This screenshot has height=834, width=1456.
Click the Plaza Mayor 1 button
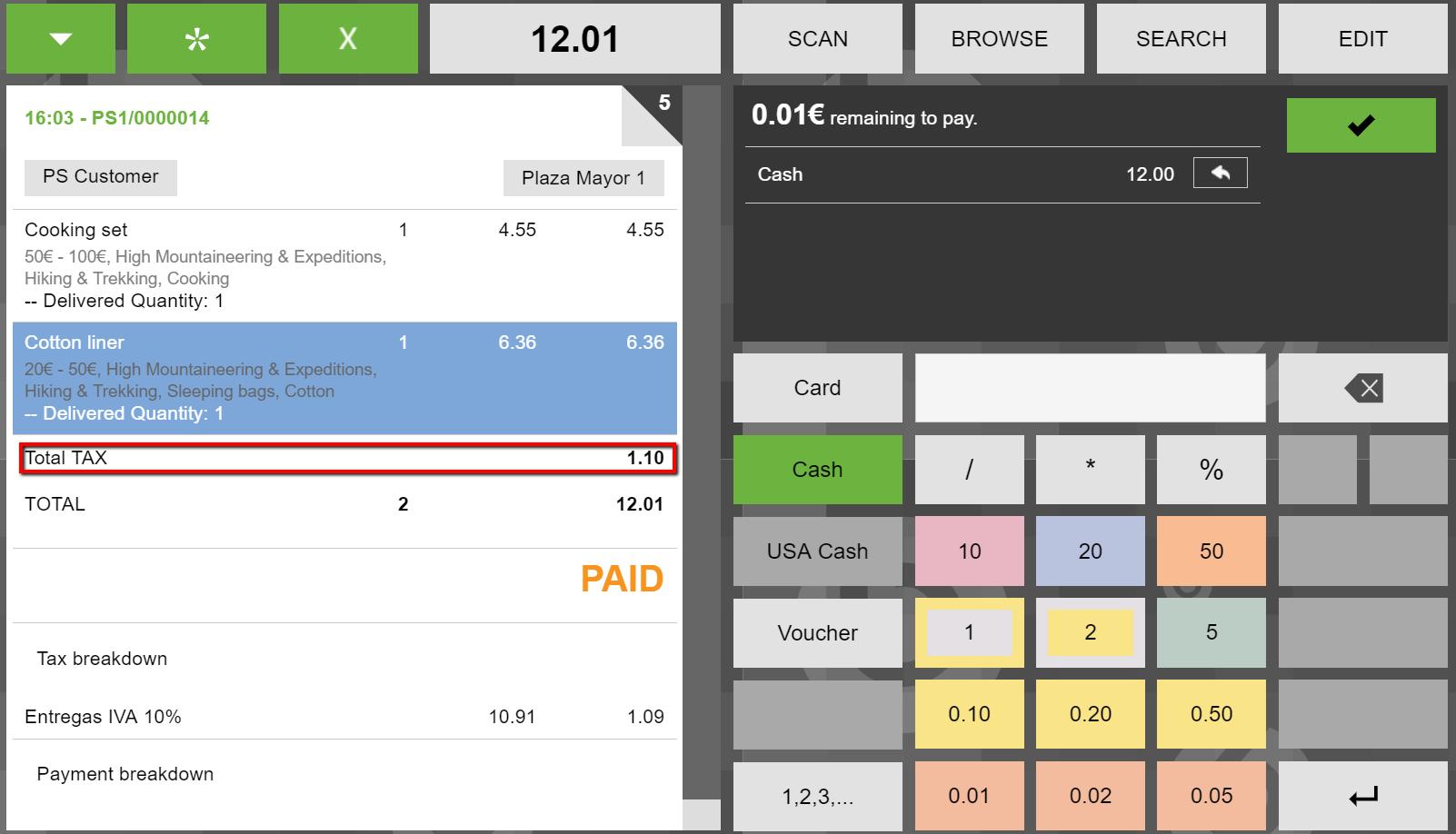(x=583, y=178)
